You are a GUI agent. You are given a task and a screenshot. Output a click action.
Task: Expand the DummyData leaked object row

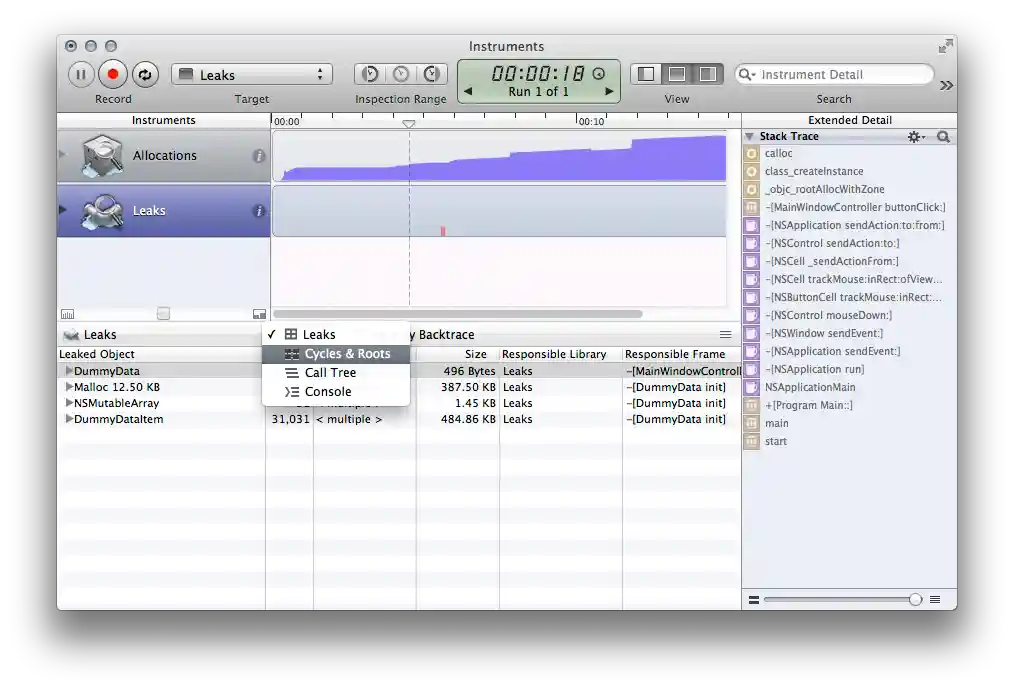coord(69,371)
